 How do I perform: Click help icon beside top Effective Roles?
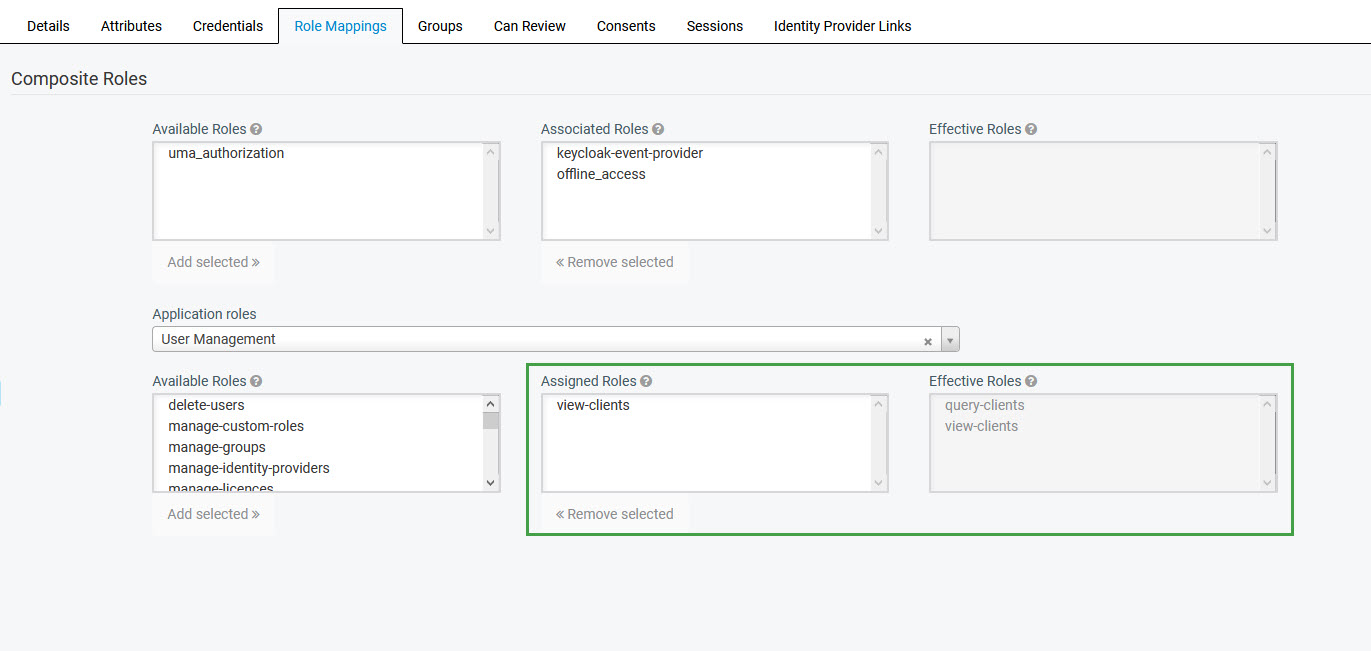point(1031,129)
